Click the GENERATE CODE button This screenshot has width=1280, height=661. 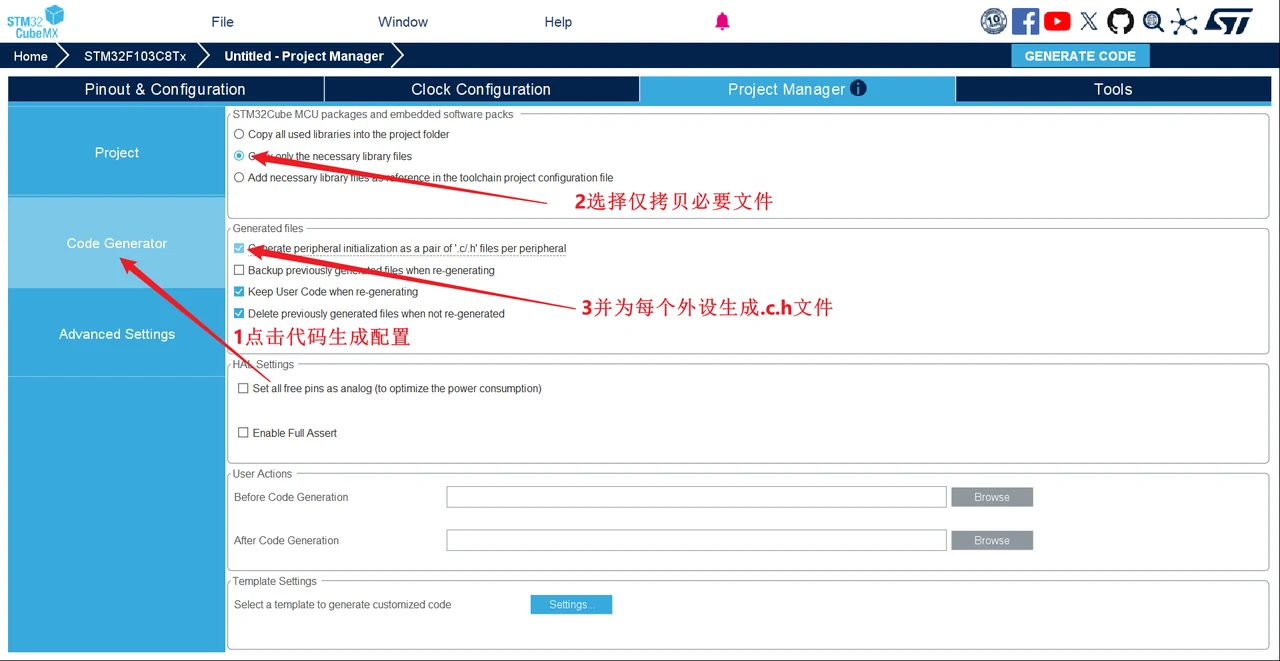[x=1080, y=56]
